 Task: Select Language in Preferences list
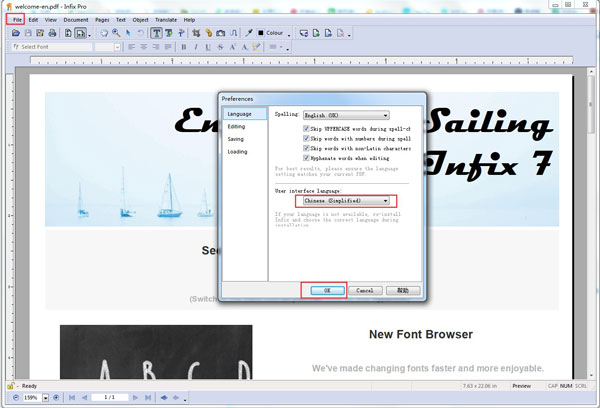point(245,114)
